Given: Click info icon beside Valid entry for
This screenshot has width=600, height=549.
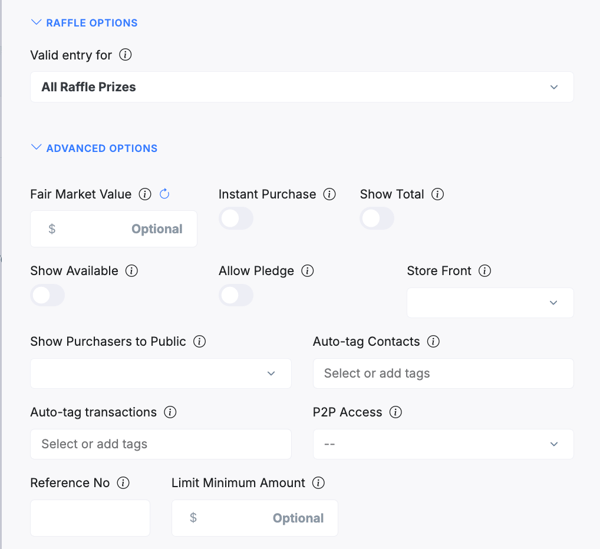Looking at the screenshot, I should coord(125,55).
